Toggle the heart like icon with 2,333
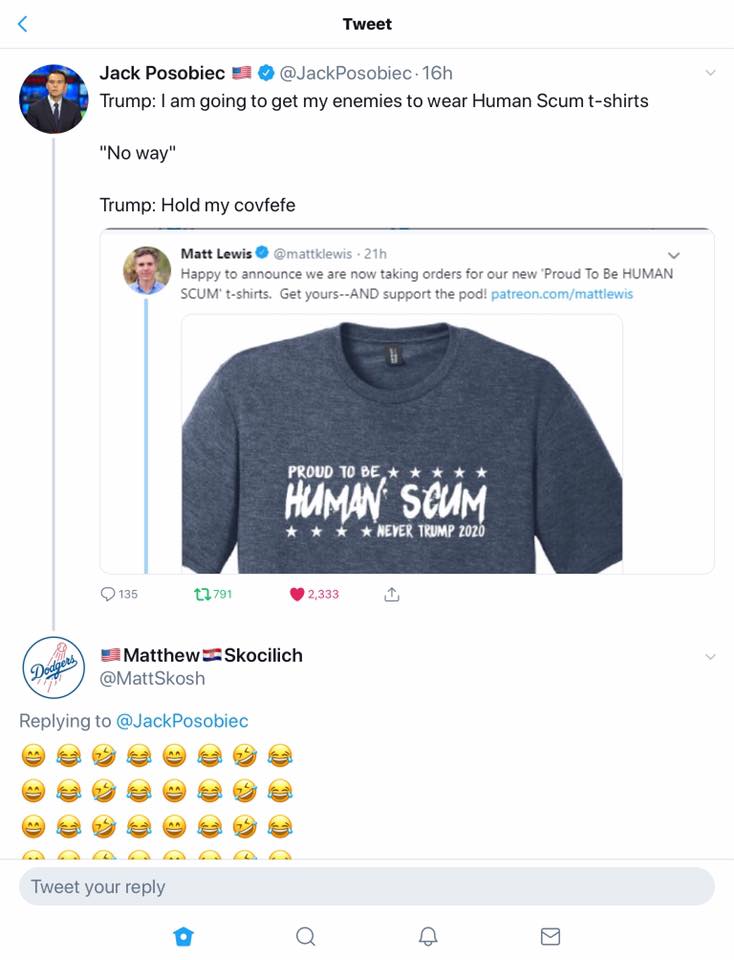734x960 pixels. [296, 594]
